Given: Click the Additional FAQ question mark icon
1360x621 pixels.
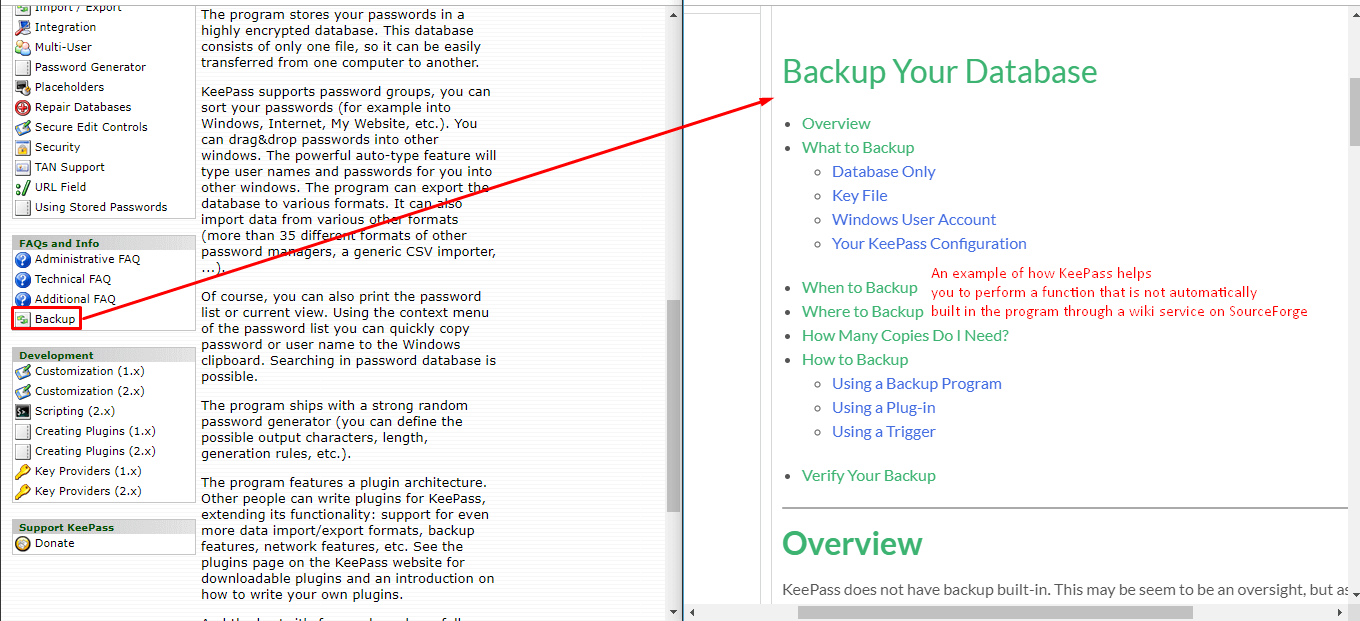Looking at the screenshot, I should click(23, 299).
